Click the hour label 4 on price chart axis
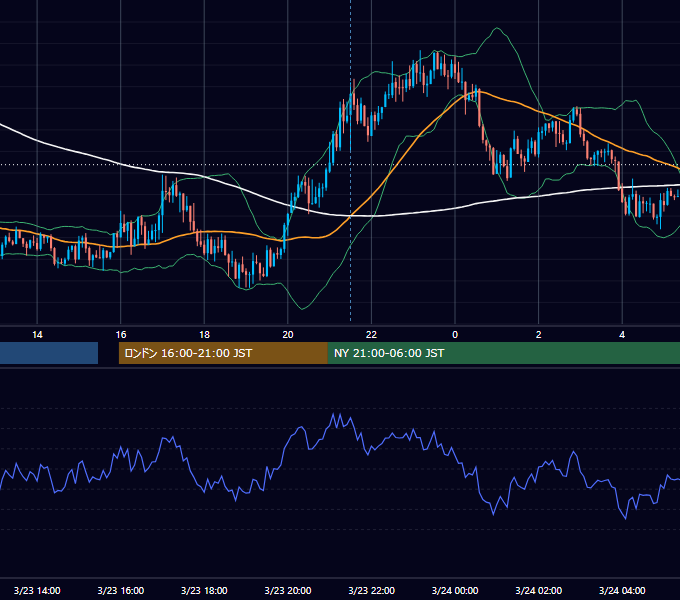The image size is (680, 600). pyautogui.click(x=622, y=335)
